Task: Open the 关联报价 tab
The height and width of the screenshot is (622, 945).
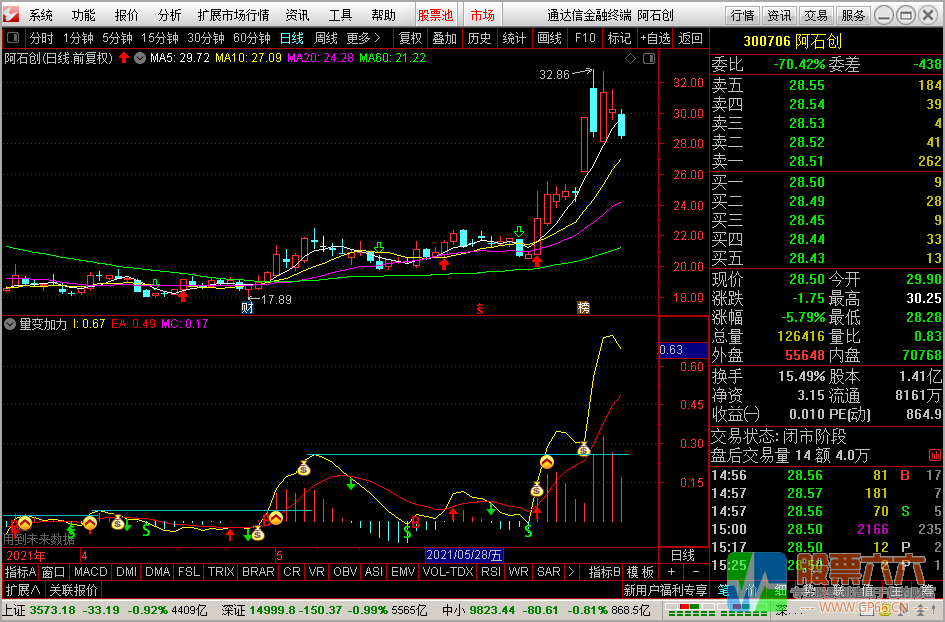Action: point(73,589)
